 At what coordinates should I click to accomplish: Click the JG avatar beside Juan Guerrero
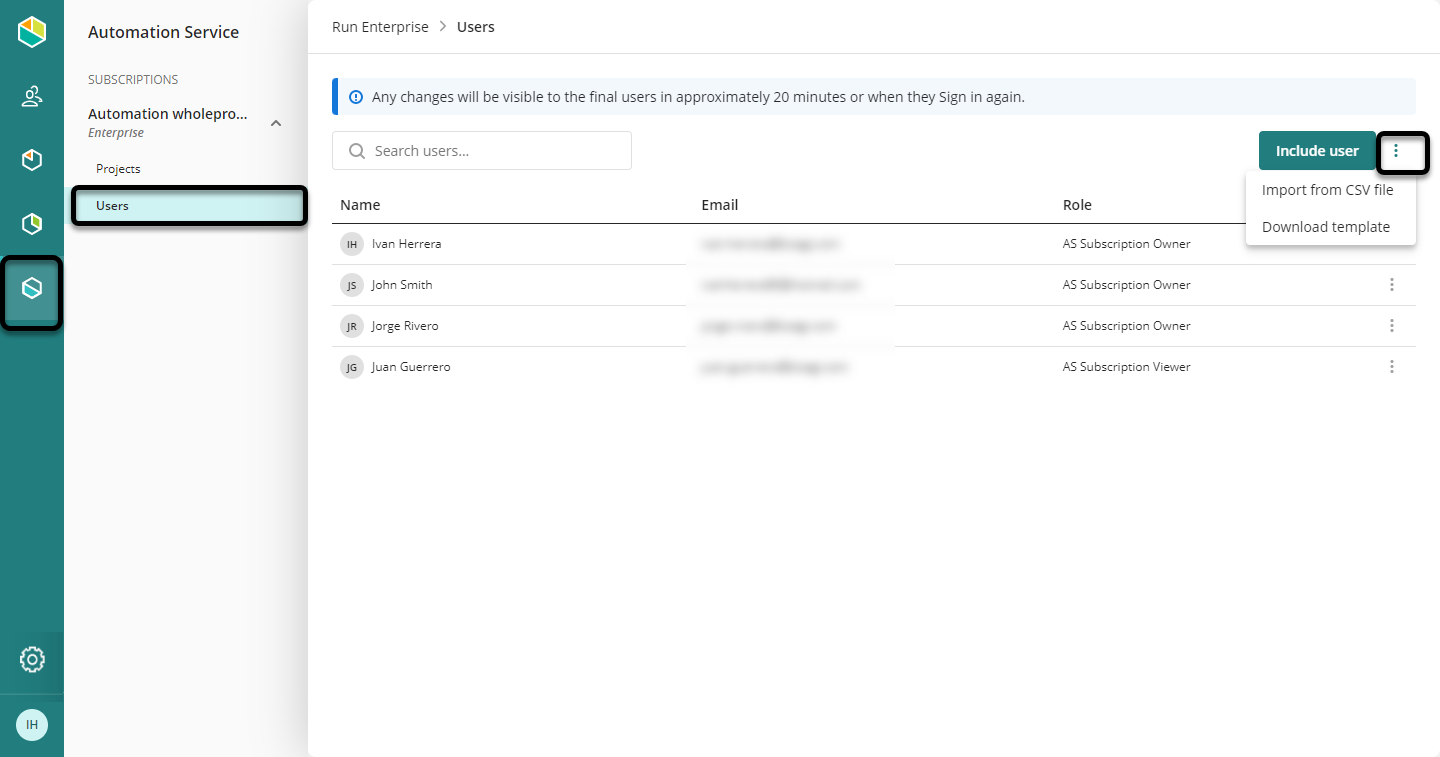351,367
